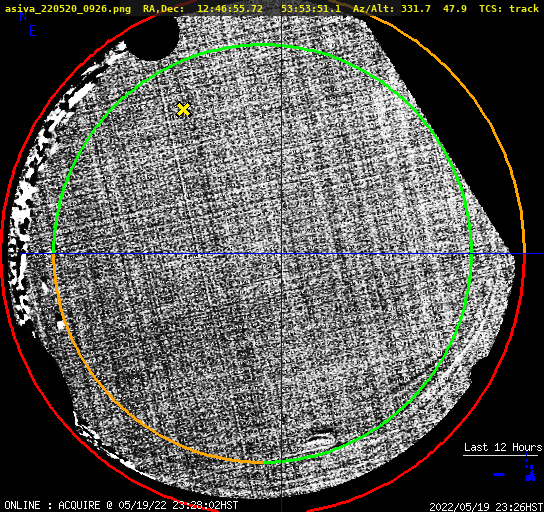The width and height of the screenshot is (544, 512).
Task: Click the Dec value 53:53:51.1
Action: (311, 9)
